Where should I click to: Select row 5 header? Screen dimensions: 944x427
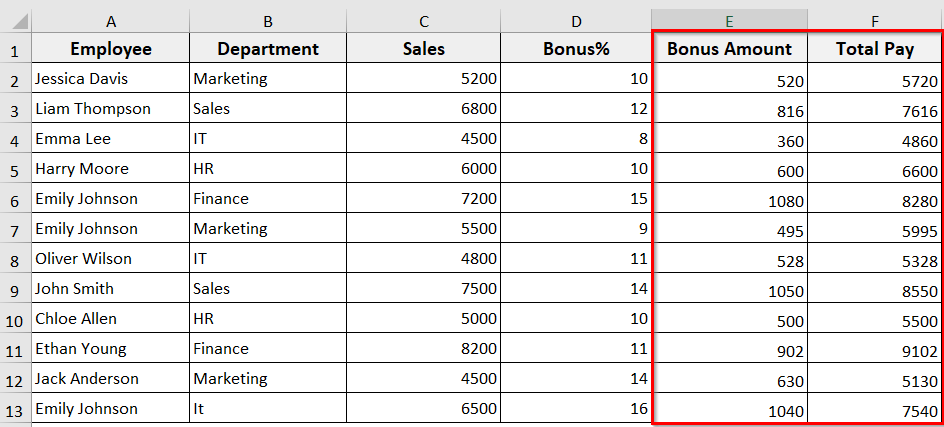tap(16, 169)
